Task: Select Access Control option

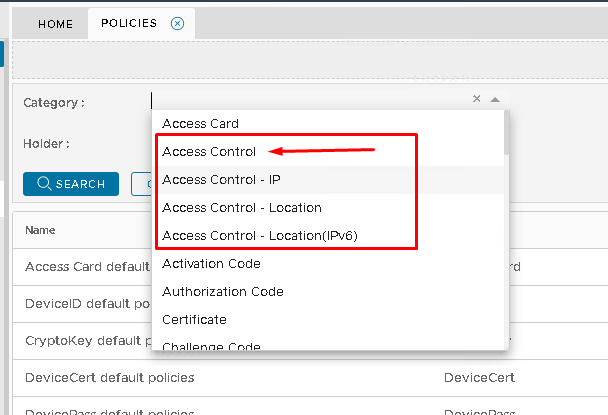Action: click(209, 152)
